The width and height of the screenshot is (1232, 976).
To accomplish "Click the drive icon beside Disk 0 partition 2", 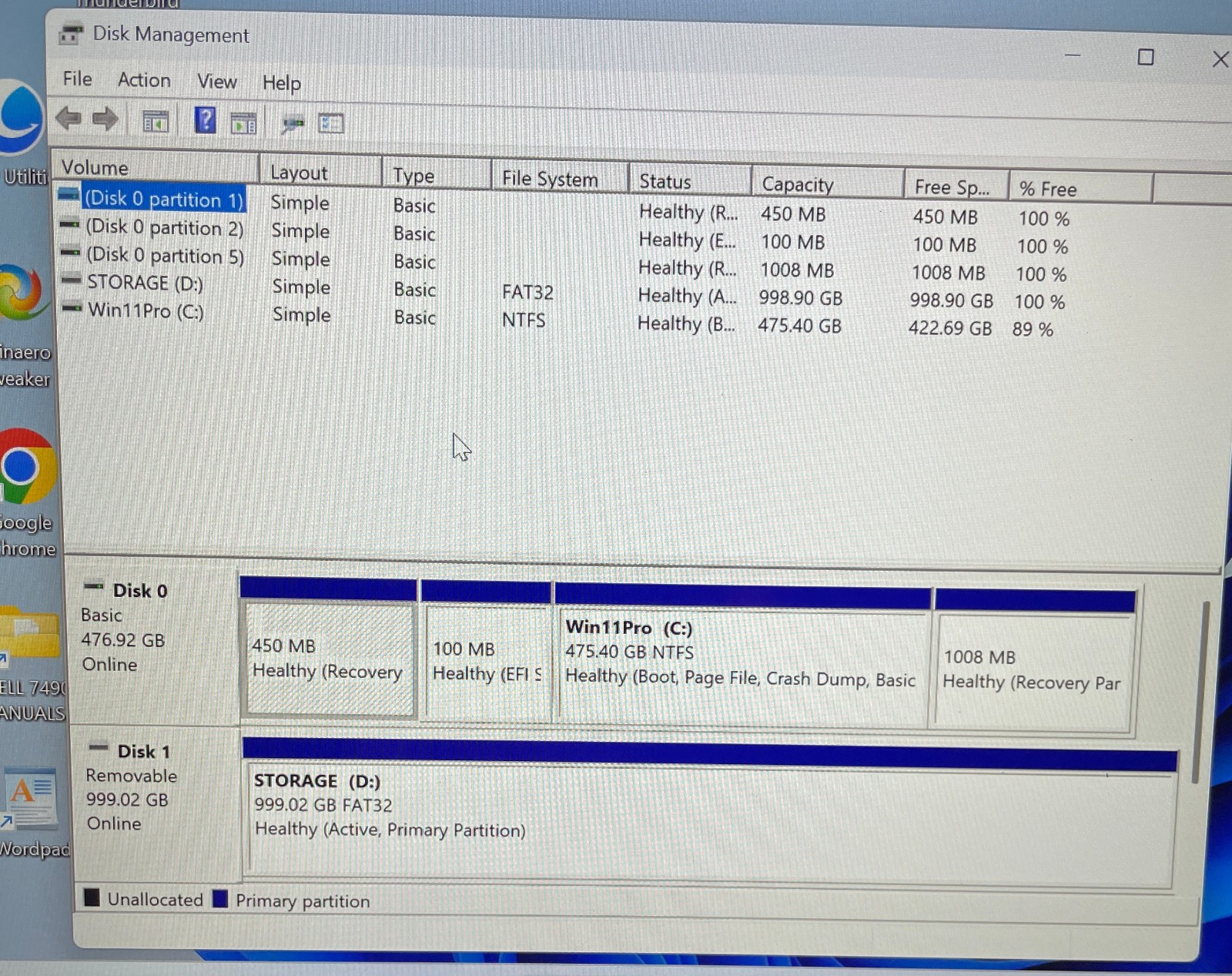I will click(70, 224).
